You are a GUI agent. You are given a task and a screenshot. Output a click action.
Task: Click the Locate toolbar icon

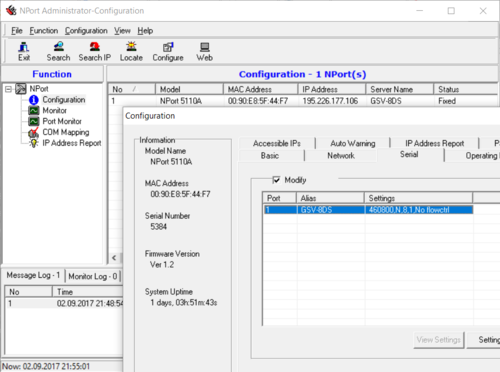(x=131, y=51)
